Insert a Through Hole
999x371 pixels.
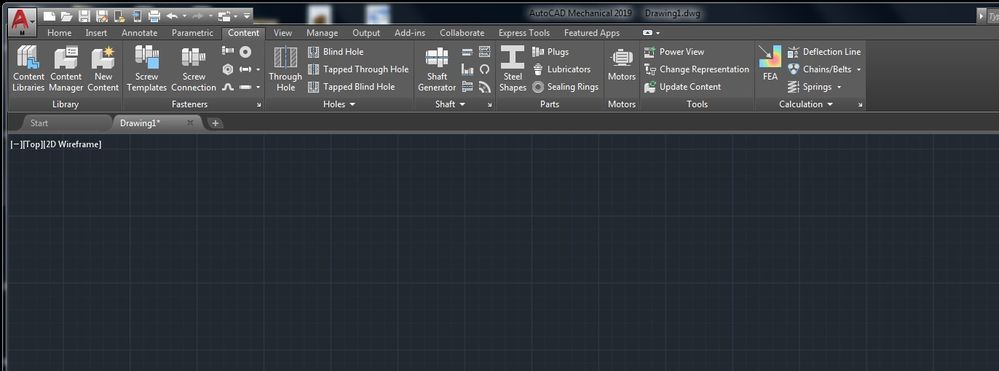[x=285, y=69]
